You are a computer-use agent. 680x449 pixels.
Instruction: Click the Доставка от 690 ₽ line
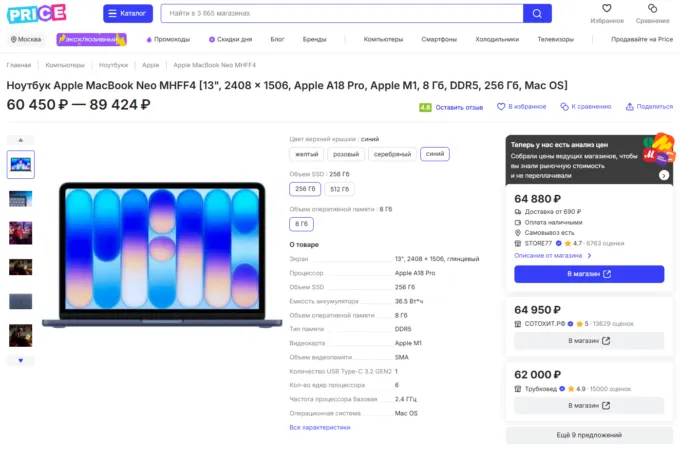tap(548, 212)
